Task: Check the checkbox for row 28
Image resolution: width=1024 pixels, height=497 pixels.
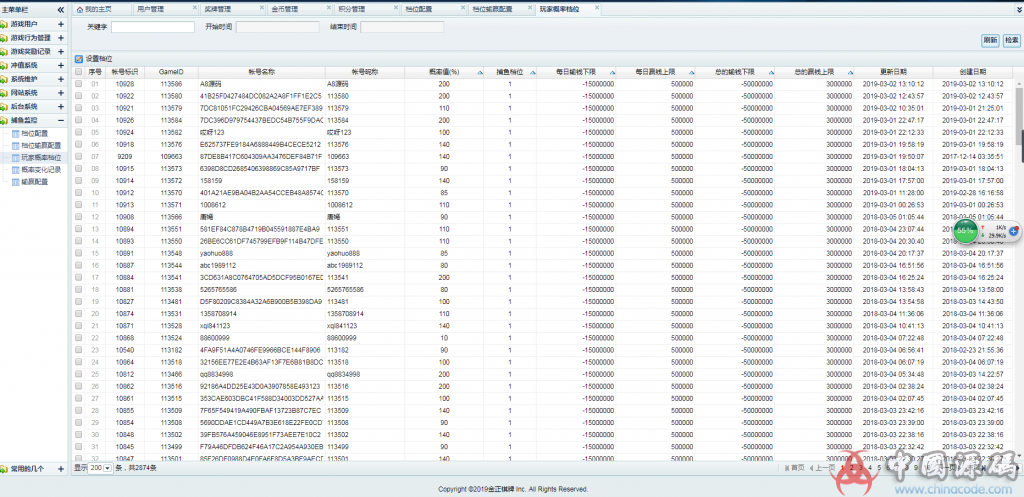Action: pyautogui.click(x=78, y=410)
